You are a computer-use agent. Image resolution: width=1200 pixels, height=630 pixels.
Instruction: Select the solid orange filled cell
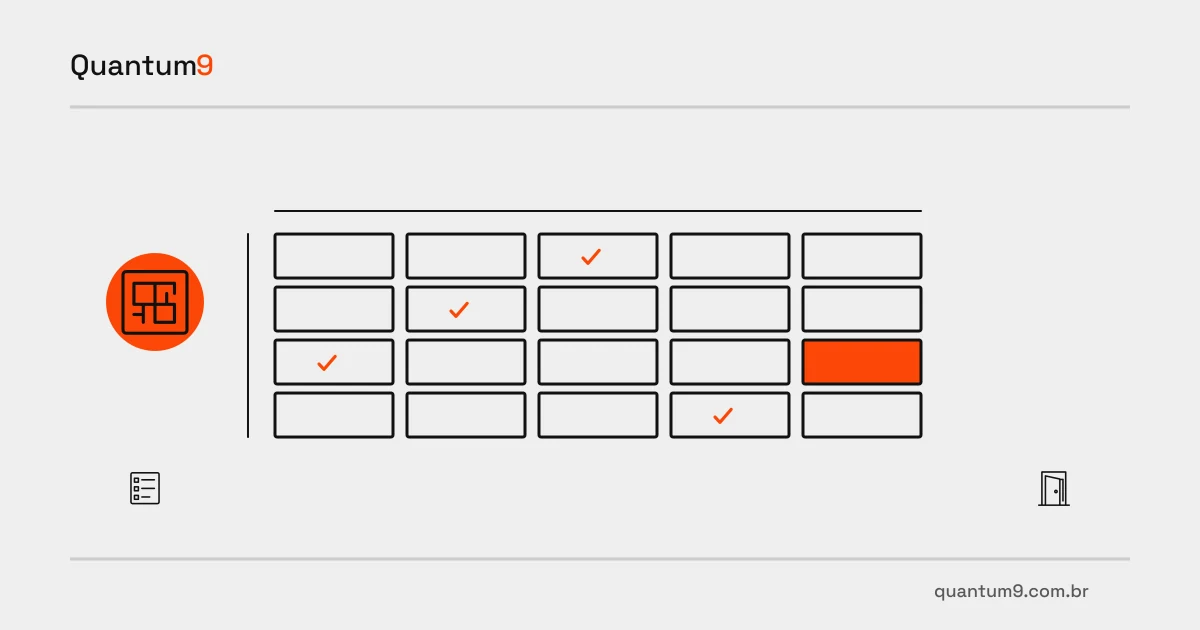pos(862,362)
